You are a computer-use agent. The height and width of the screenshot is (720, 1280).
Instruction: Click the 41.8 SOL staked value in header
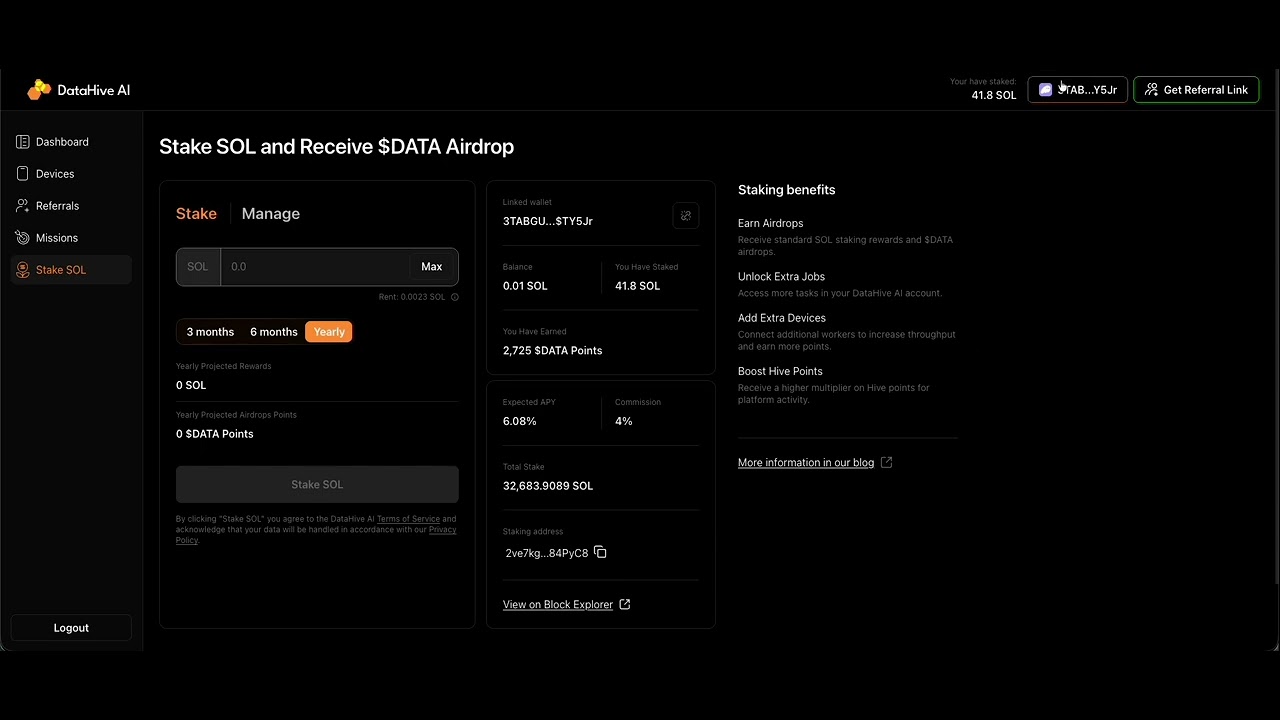point(994,95)
